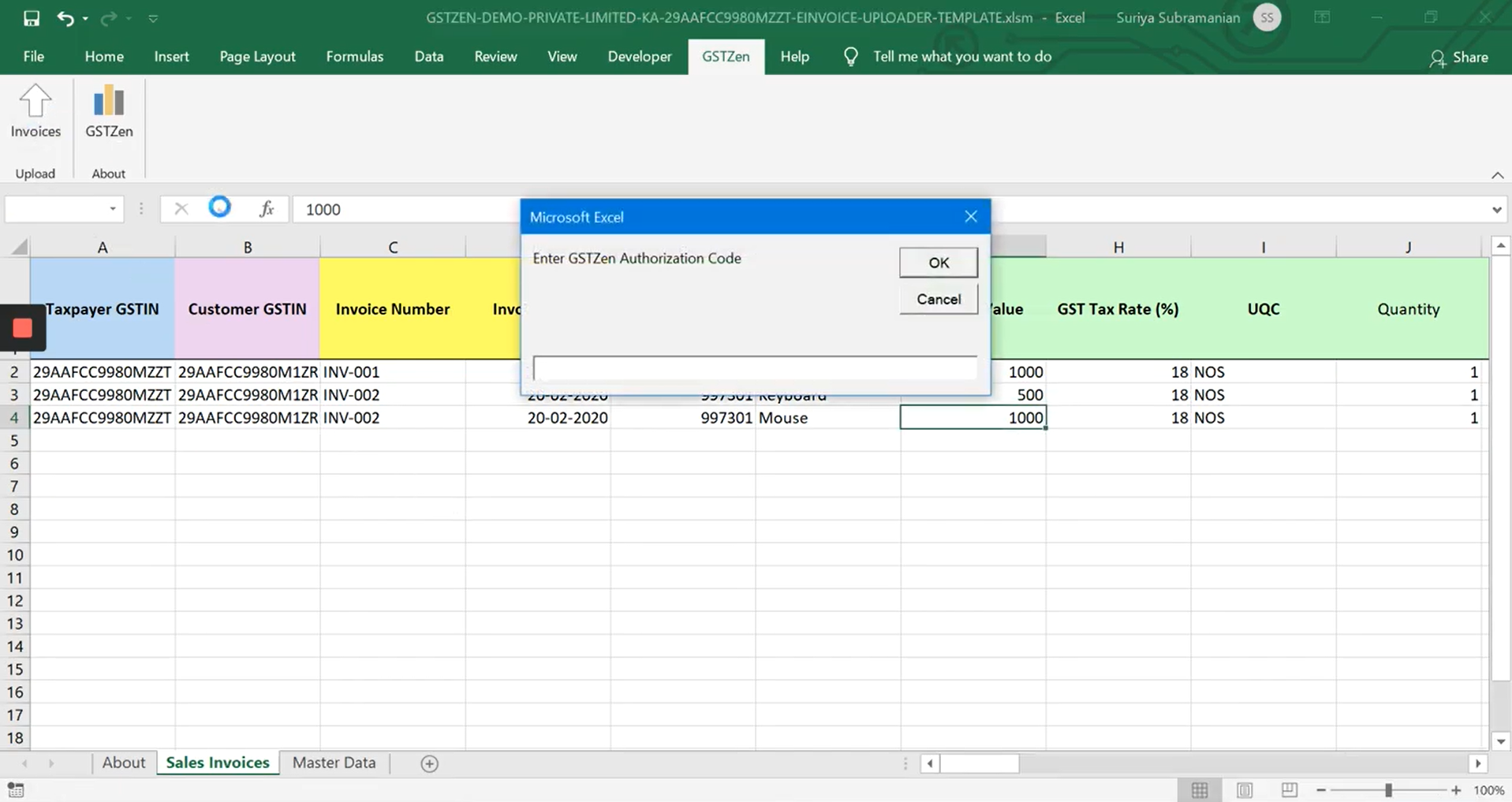Click zoom out minus button
Screen dimensions: 1512x802
(1321, 790)
